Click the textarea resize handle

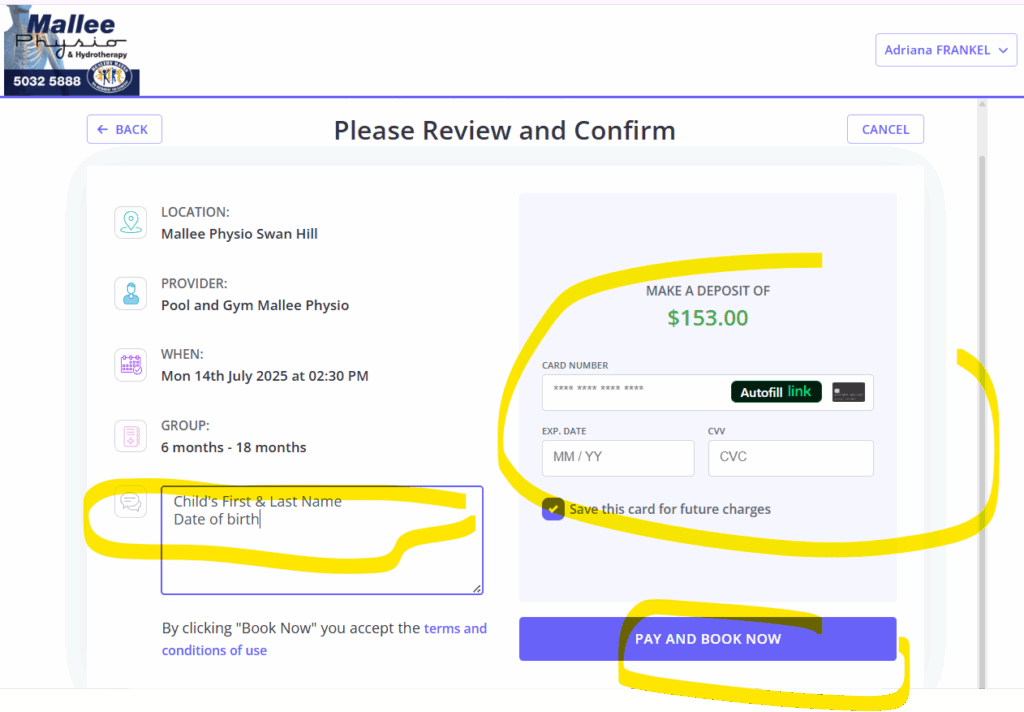[x=477, y=589]
